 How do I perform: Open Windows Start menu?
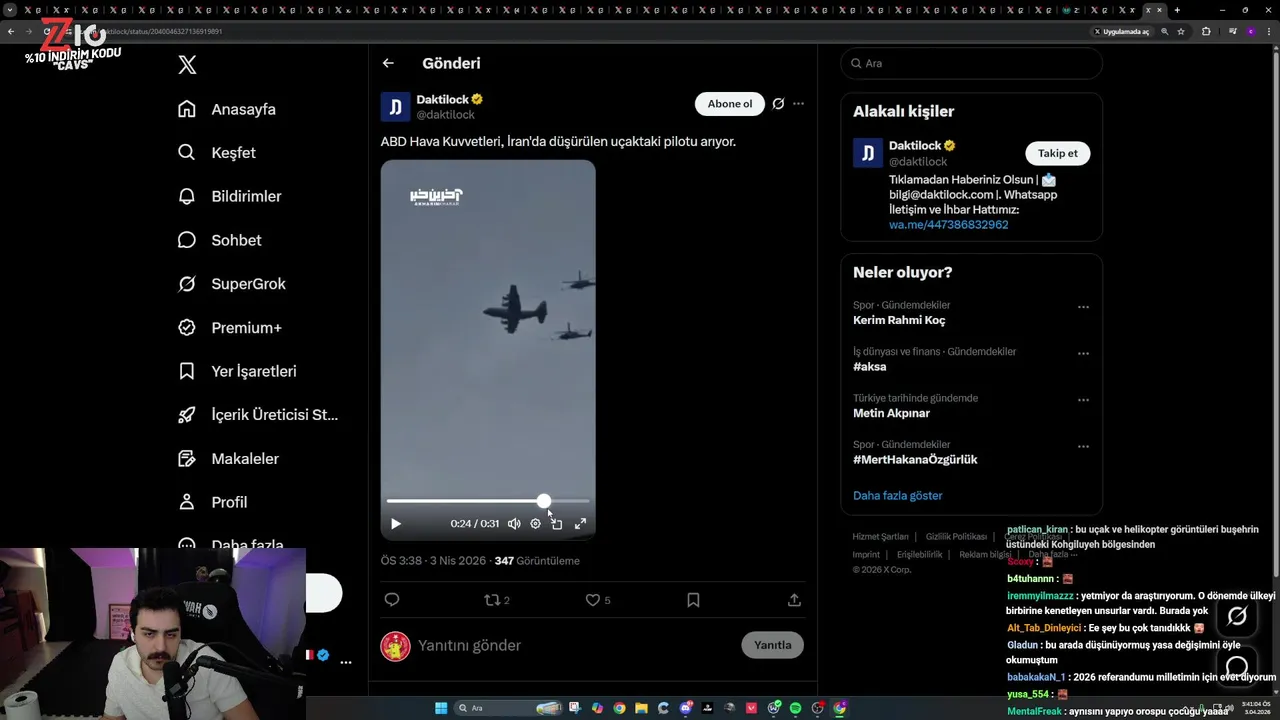(441, 708)
